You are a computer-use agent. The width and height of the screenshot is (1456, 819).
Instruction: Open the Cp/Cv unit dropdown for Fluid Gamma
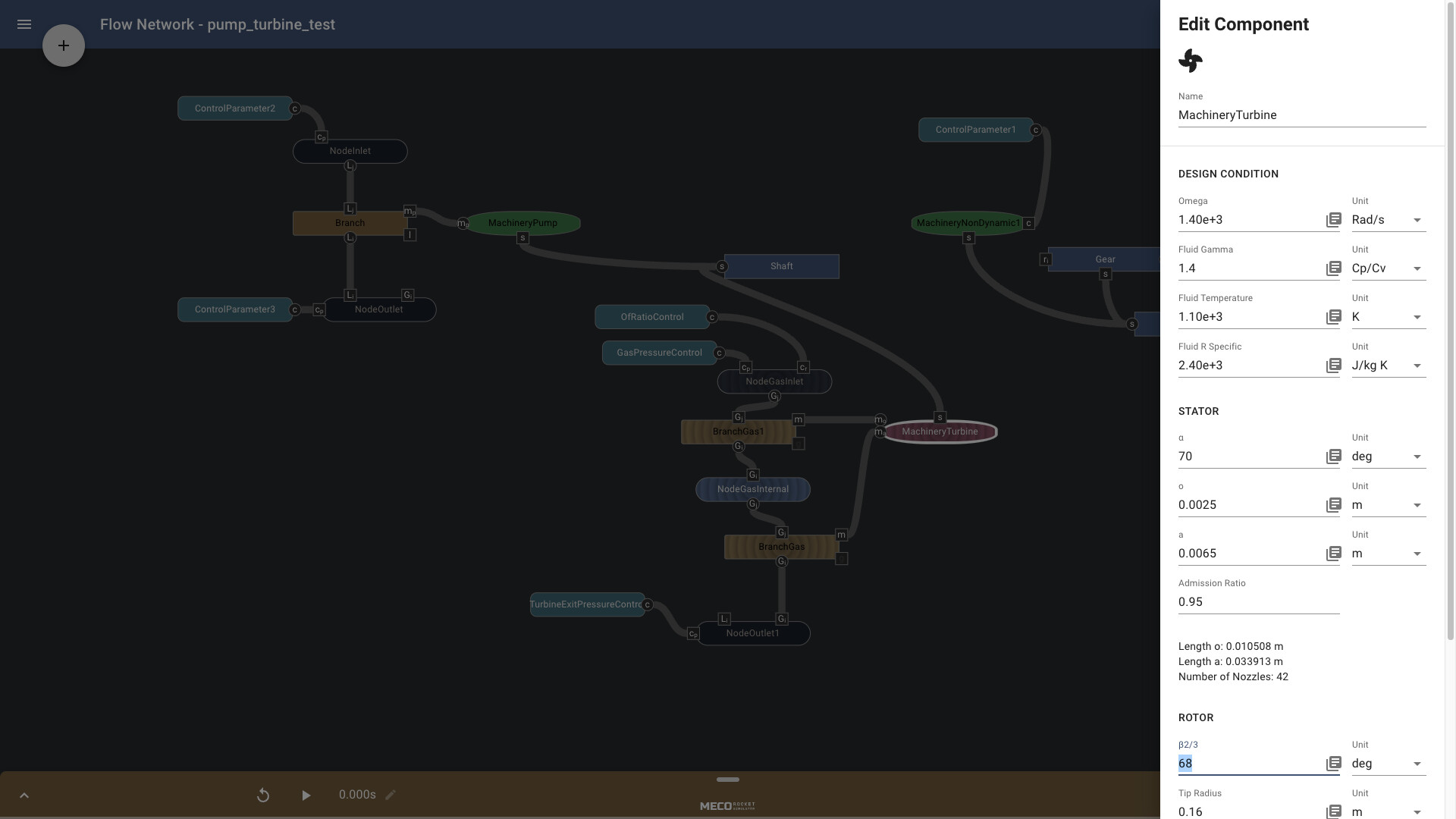1417,269
